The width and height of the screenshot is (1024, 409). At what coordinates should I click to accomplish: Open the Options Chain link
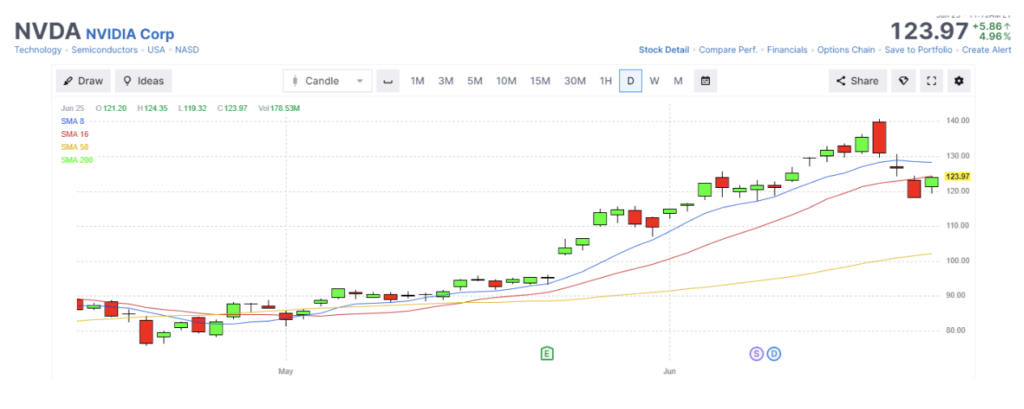click(x=846, y=50)
